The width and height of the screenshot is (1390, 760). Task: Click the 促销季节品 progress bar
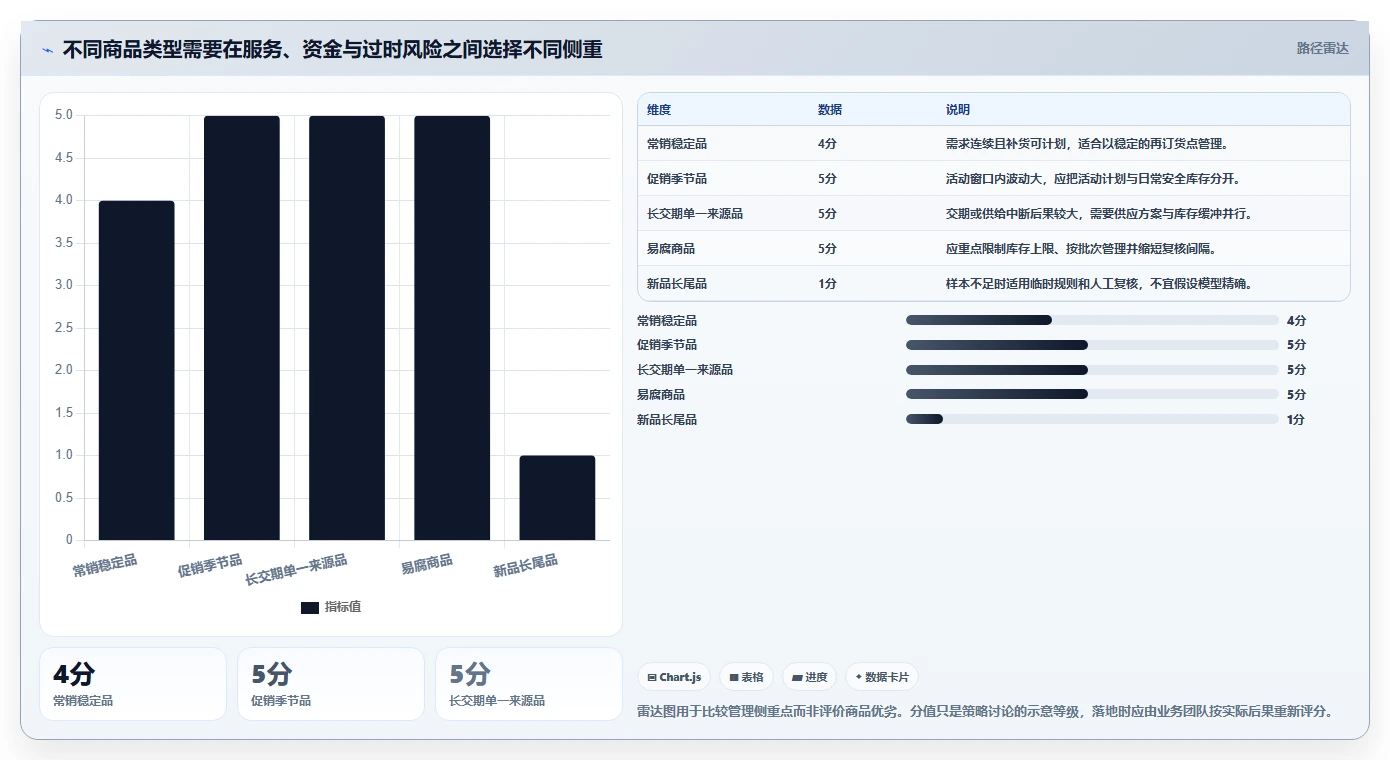(x=1092, y=345)
